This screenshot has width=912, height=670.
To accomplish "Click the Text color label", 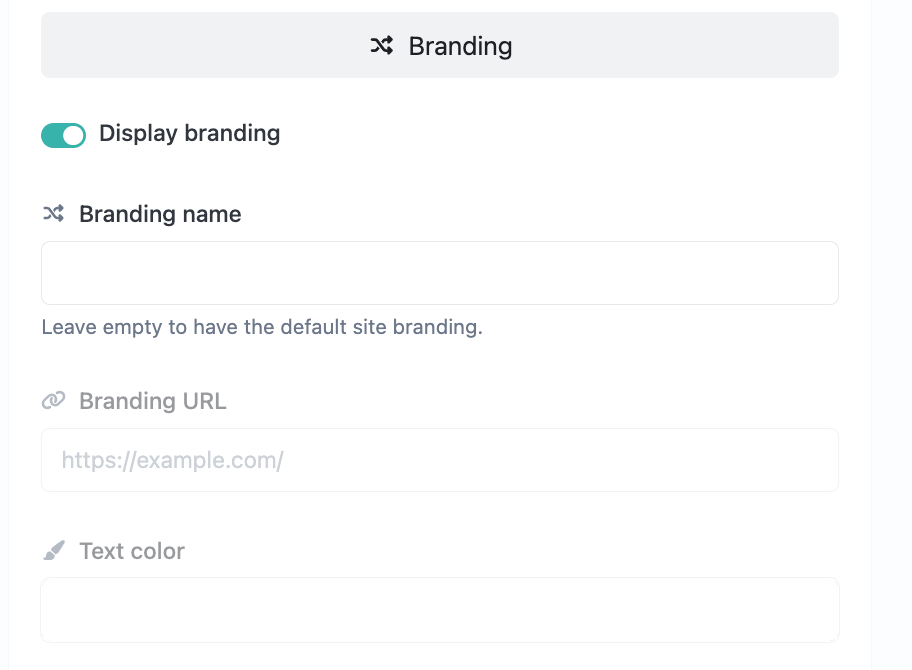I will [132, 551].
